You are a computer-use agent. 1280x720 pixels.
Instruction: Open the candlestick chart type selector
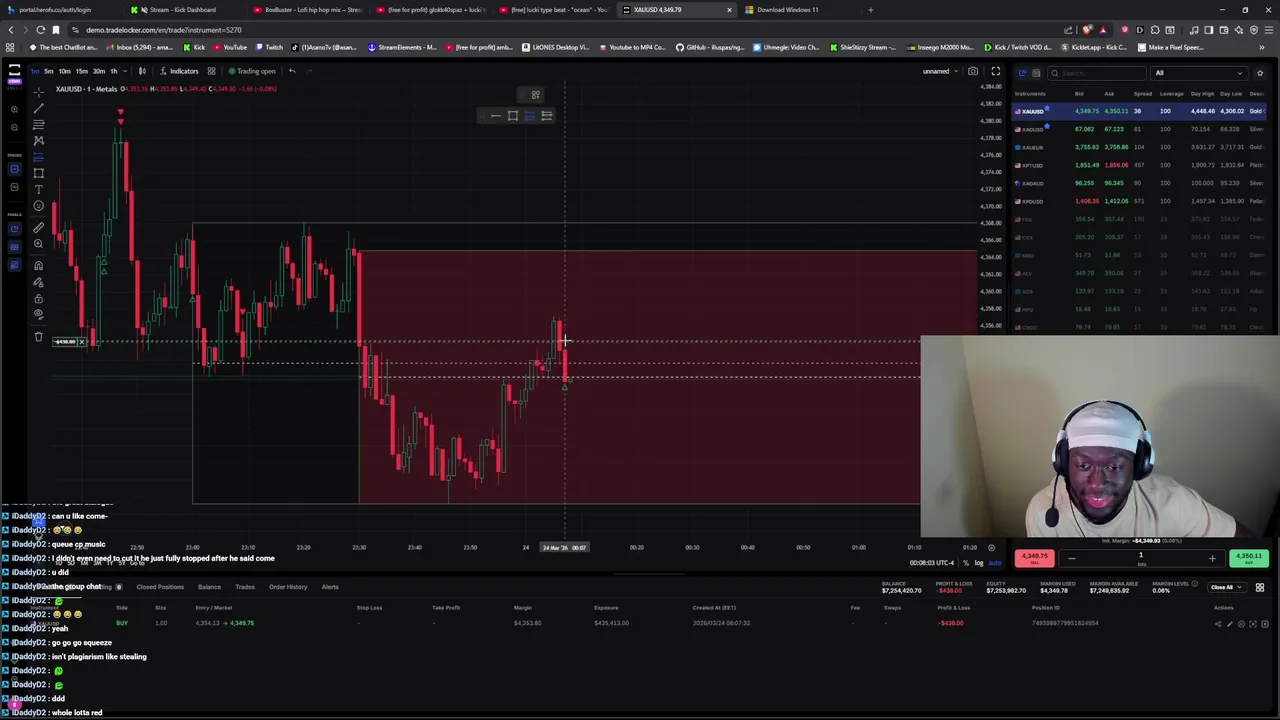(142, 71)
